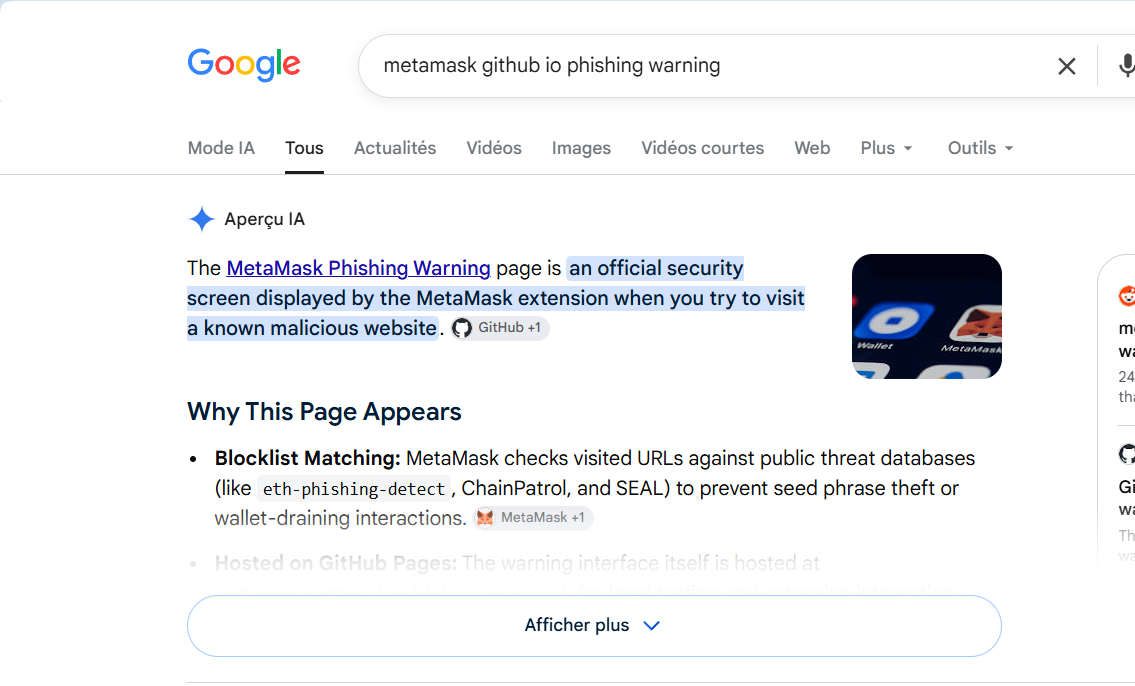Viewport: 1135px width, 686px height.
Task: Select the Vidéos tab
Action: (x=494, y=148)
